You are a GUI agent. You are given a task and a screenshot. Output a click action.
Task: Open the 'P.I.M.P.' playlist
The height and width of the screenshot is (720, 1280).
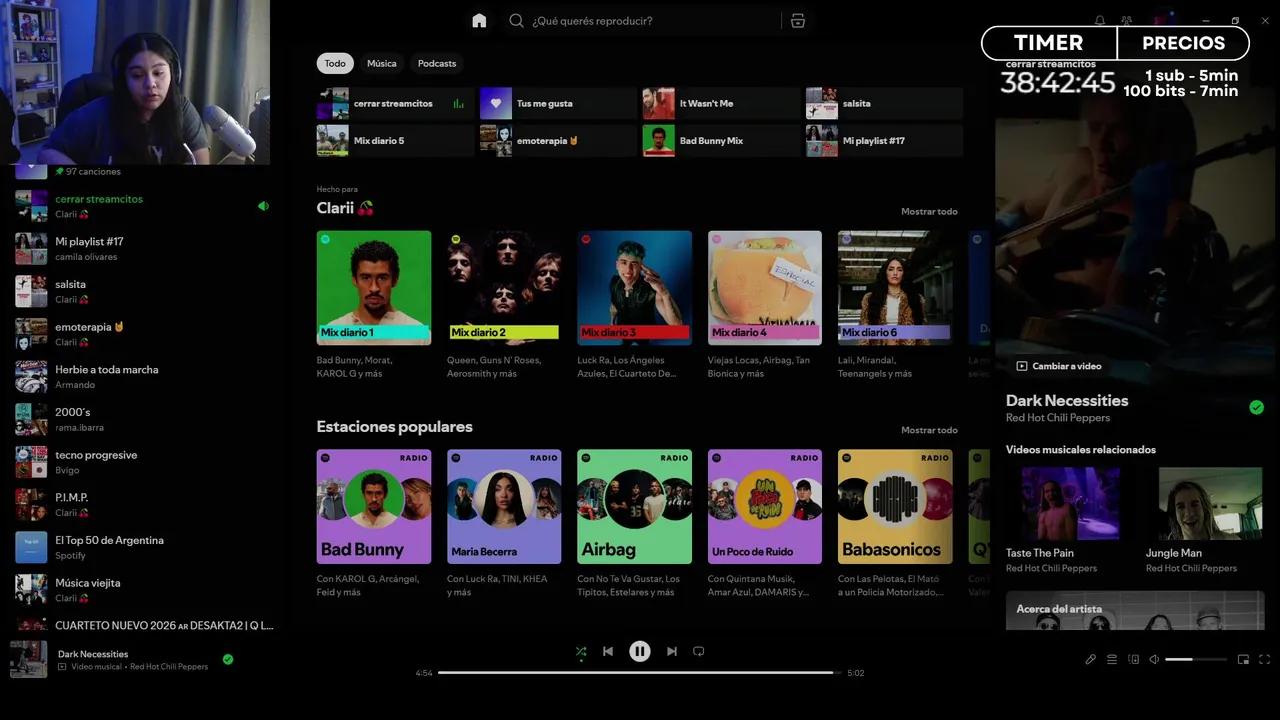click(x=145, y=505)
